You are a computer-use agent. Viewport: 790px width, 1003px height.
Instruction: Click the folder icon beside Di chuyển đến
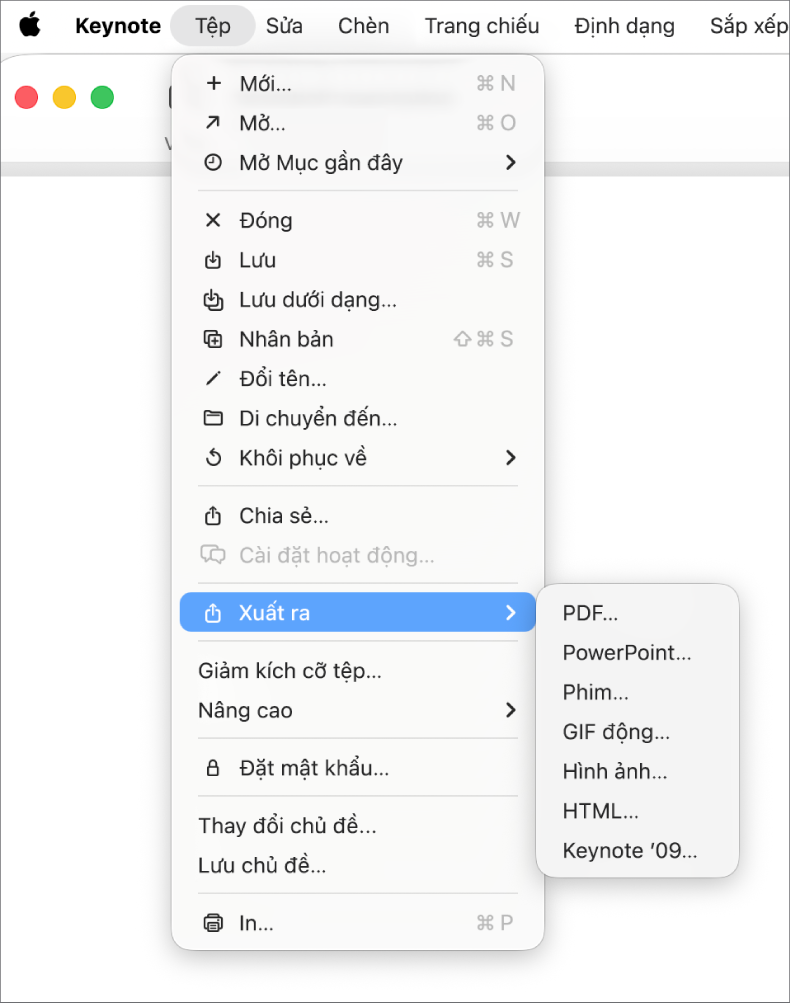point(213,418)
